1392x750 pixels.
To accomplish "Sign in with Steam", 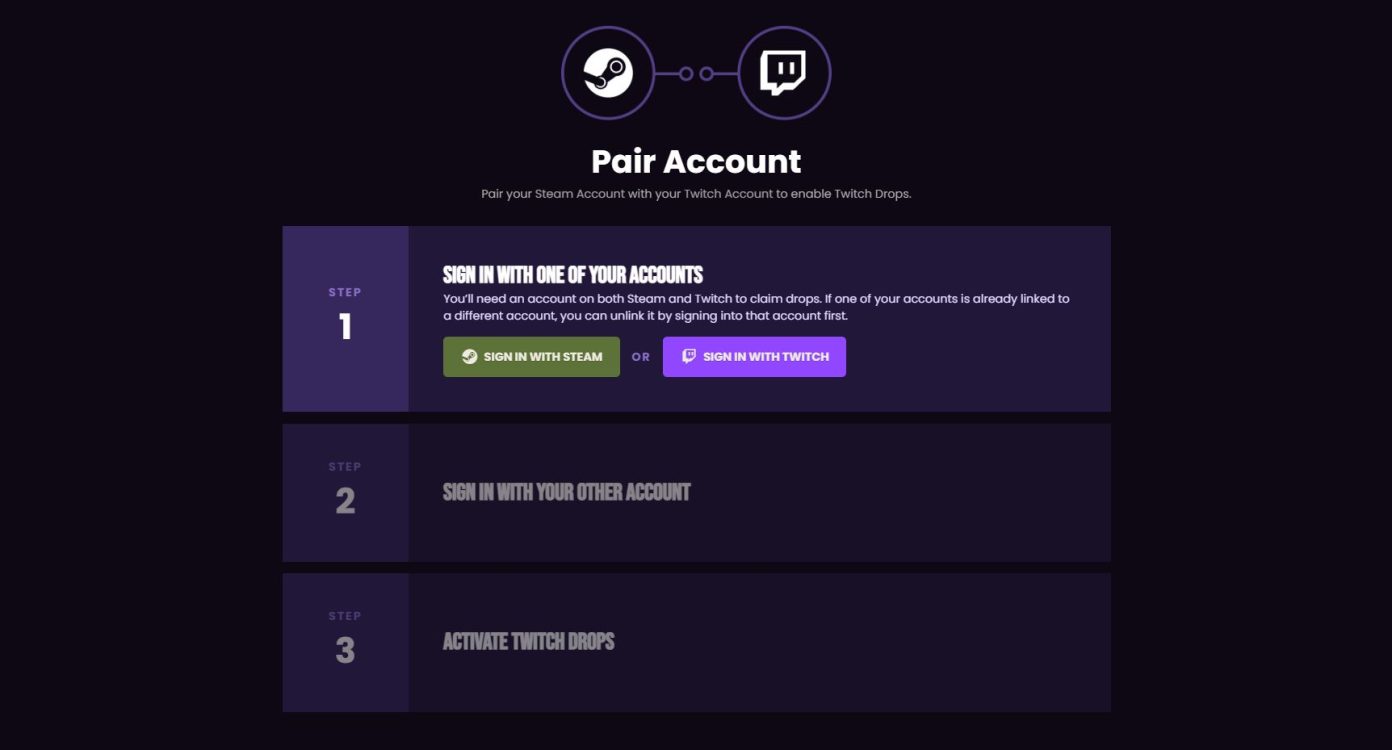I will 531,356.
